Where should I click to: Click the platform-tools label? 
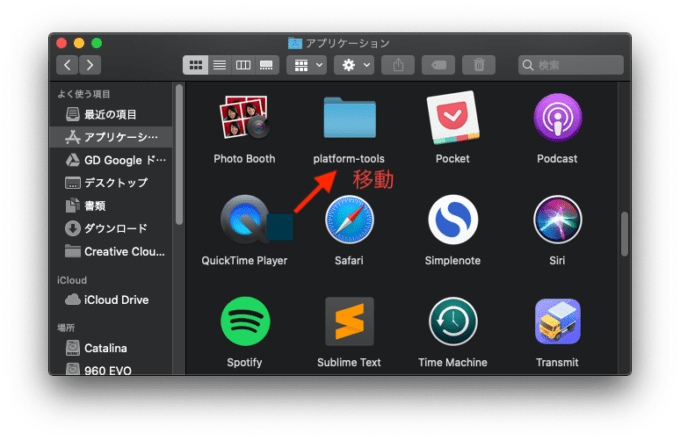(349, 159)
